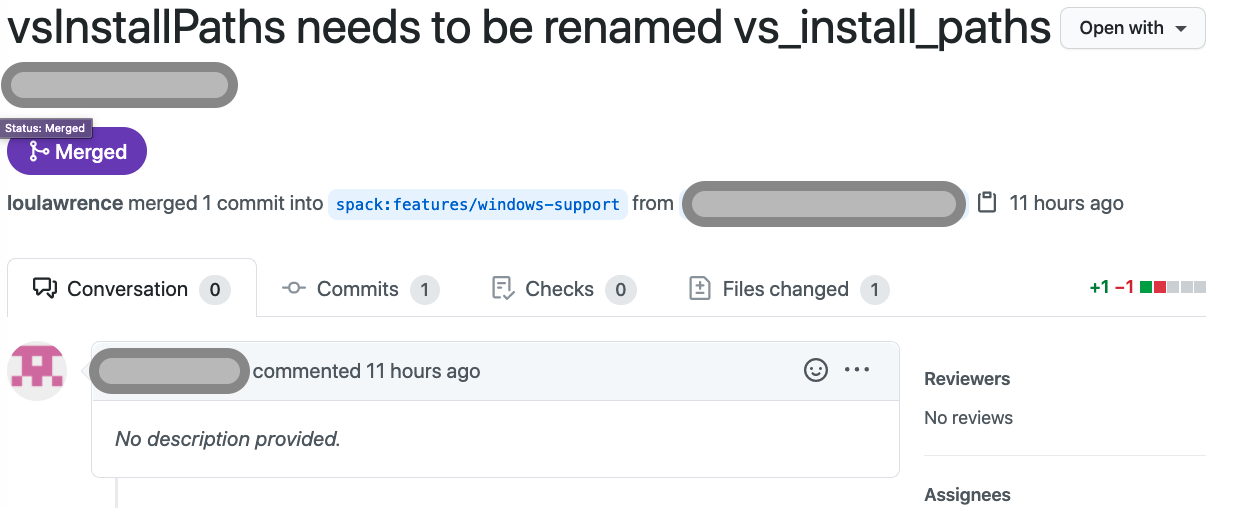The height and width of the screenshot is (508, 1234).
Task: Click the Reviewers sidebar heading
Action: tap(967, 379)
